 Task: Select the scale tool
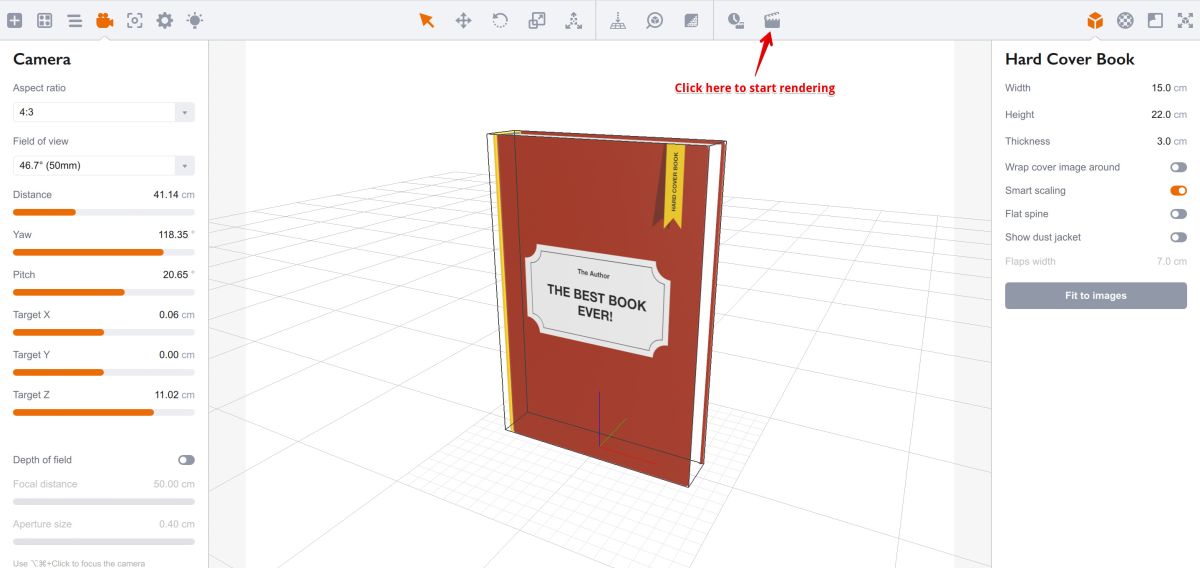(537, 20)
